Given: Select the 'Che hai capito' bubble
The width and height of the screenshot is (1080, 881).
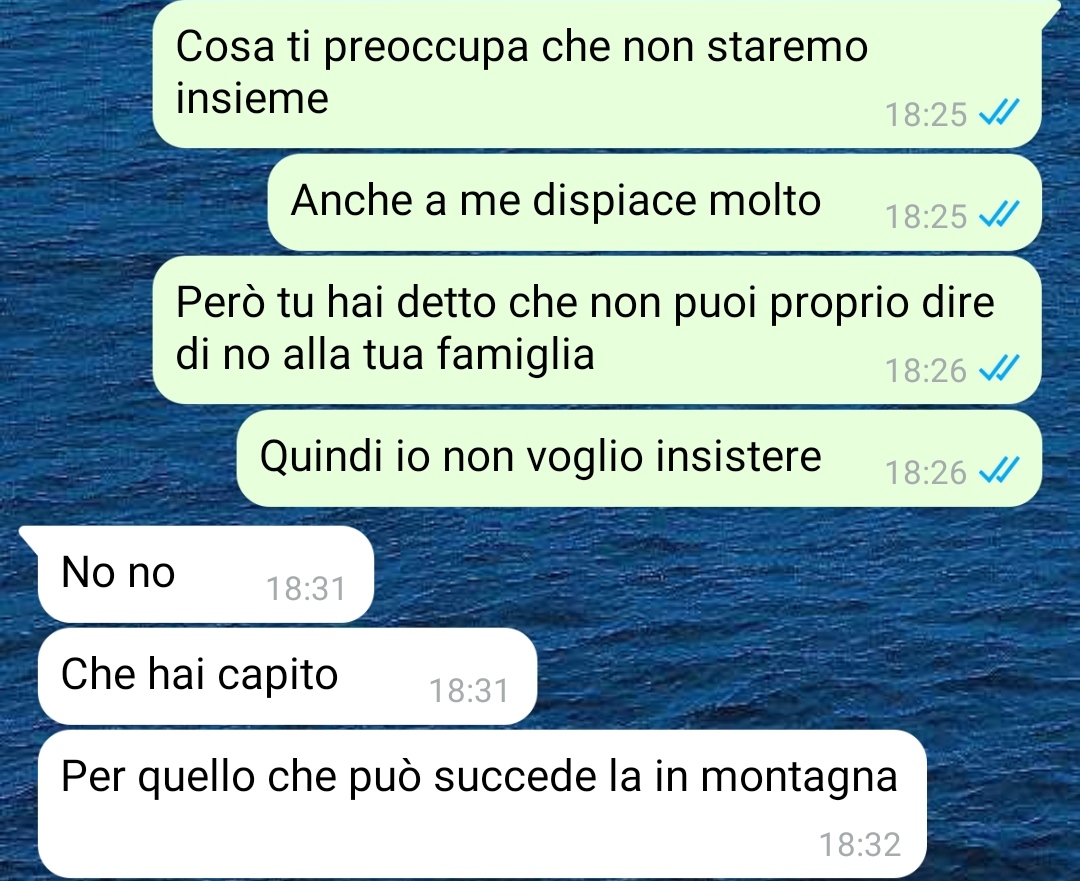Looking at the screenshot, I should [x=287, y=676].
